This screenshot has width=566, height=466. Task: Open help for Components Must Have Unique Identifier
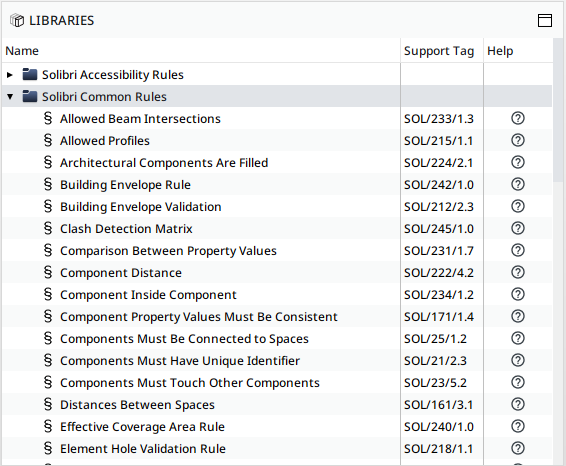pos(518,361)
